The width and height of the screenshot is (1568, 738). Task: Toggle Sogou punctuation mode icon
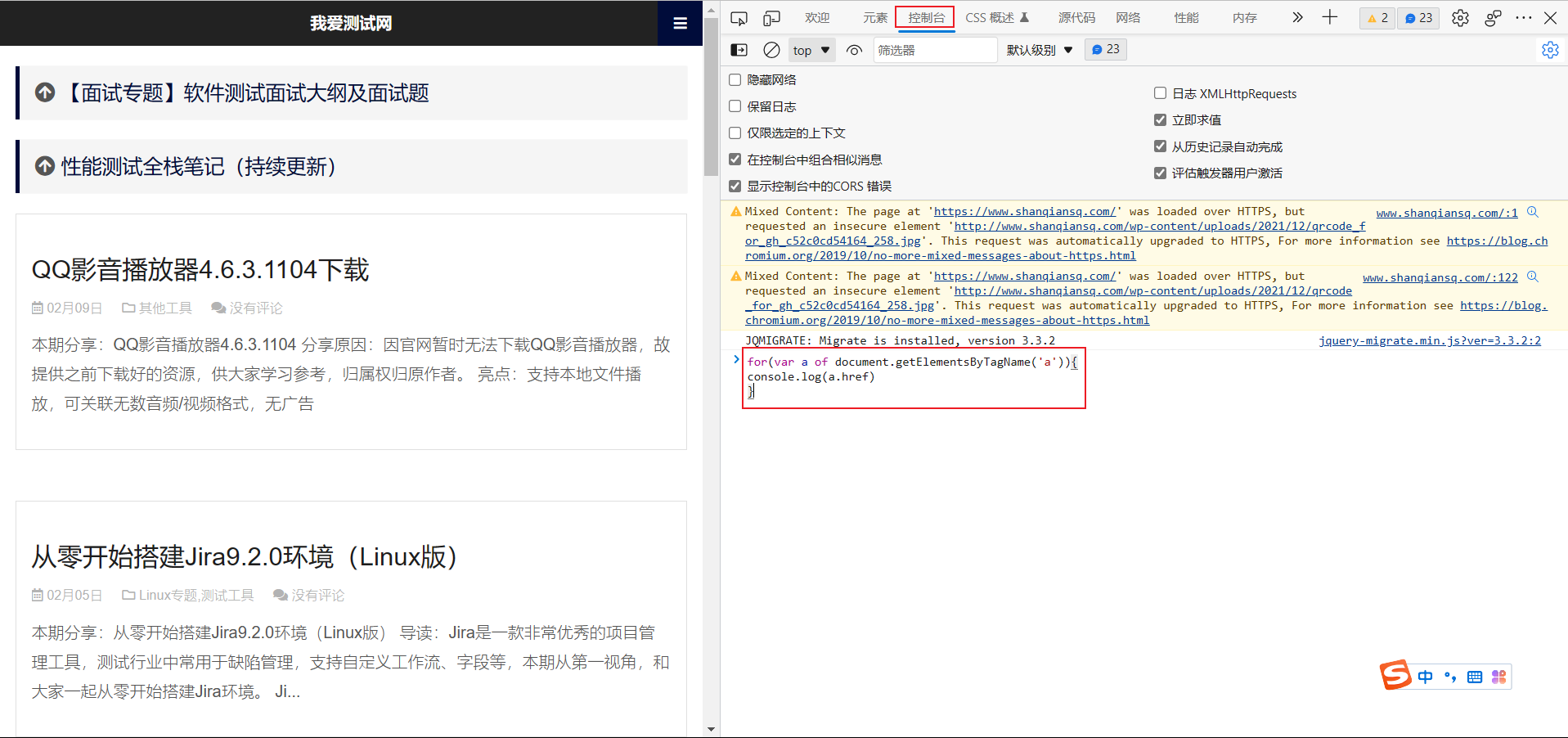1450,677
